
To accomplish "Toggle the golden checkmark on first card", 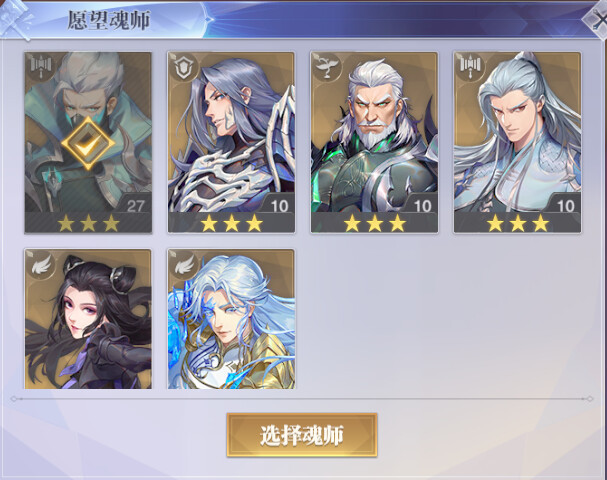I will [88, 143].
